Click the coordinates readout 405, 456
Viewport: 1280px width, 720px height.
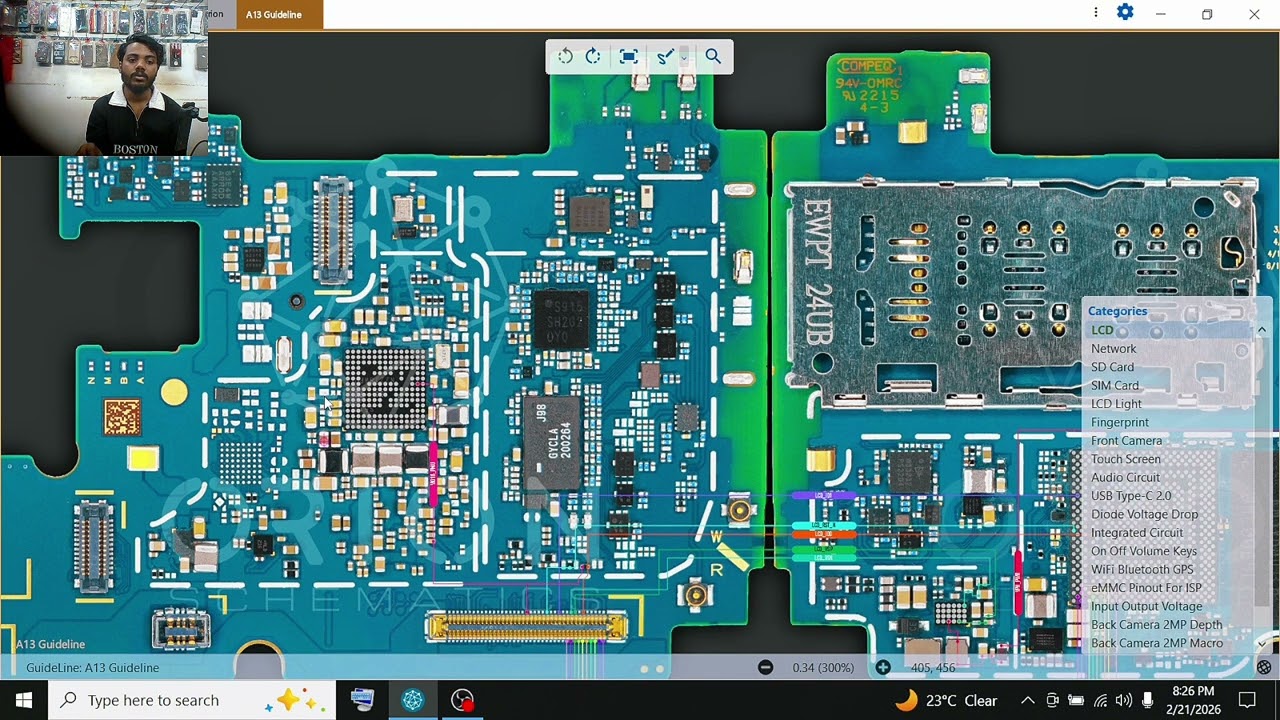932,667
